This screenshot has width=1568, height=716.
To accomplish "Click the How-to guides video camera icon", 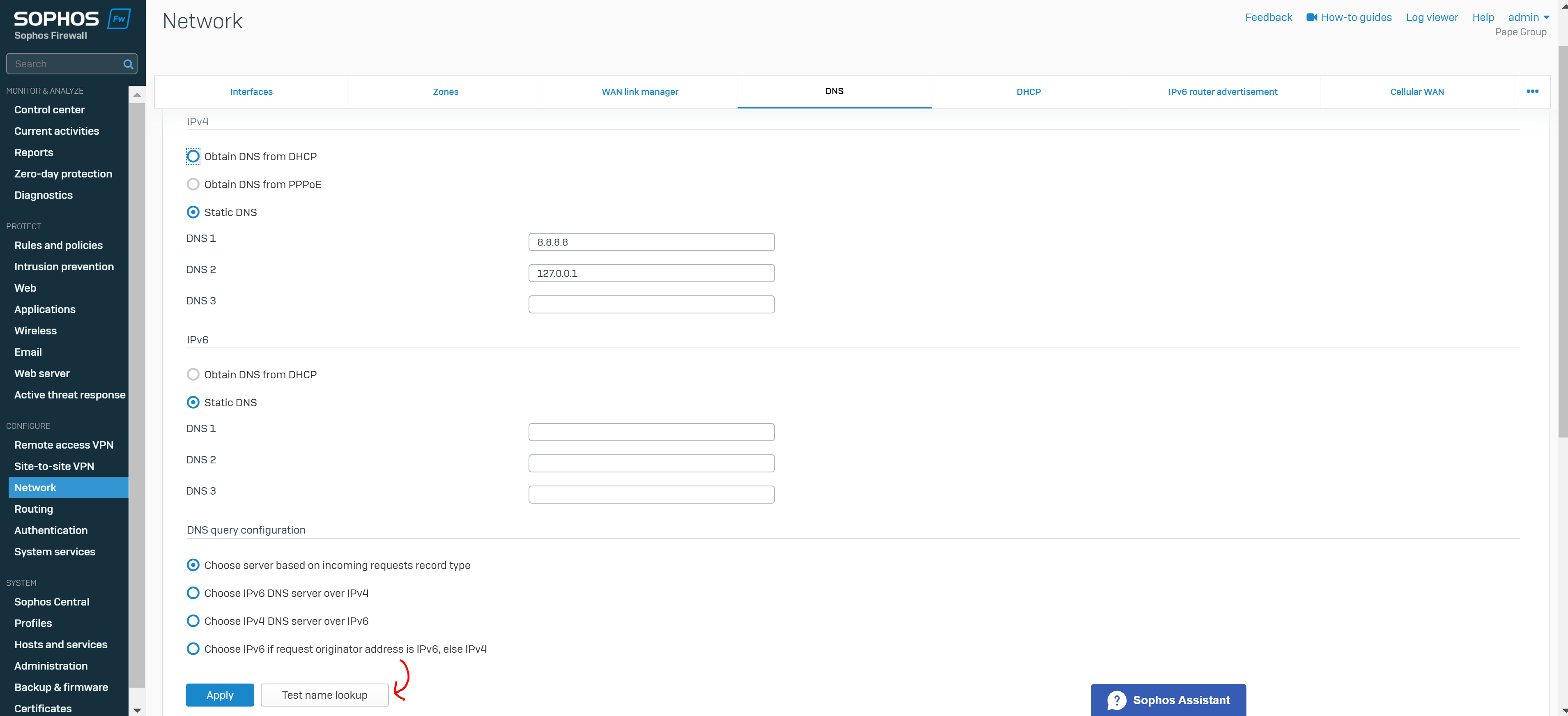I will pos(1312,17).
